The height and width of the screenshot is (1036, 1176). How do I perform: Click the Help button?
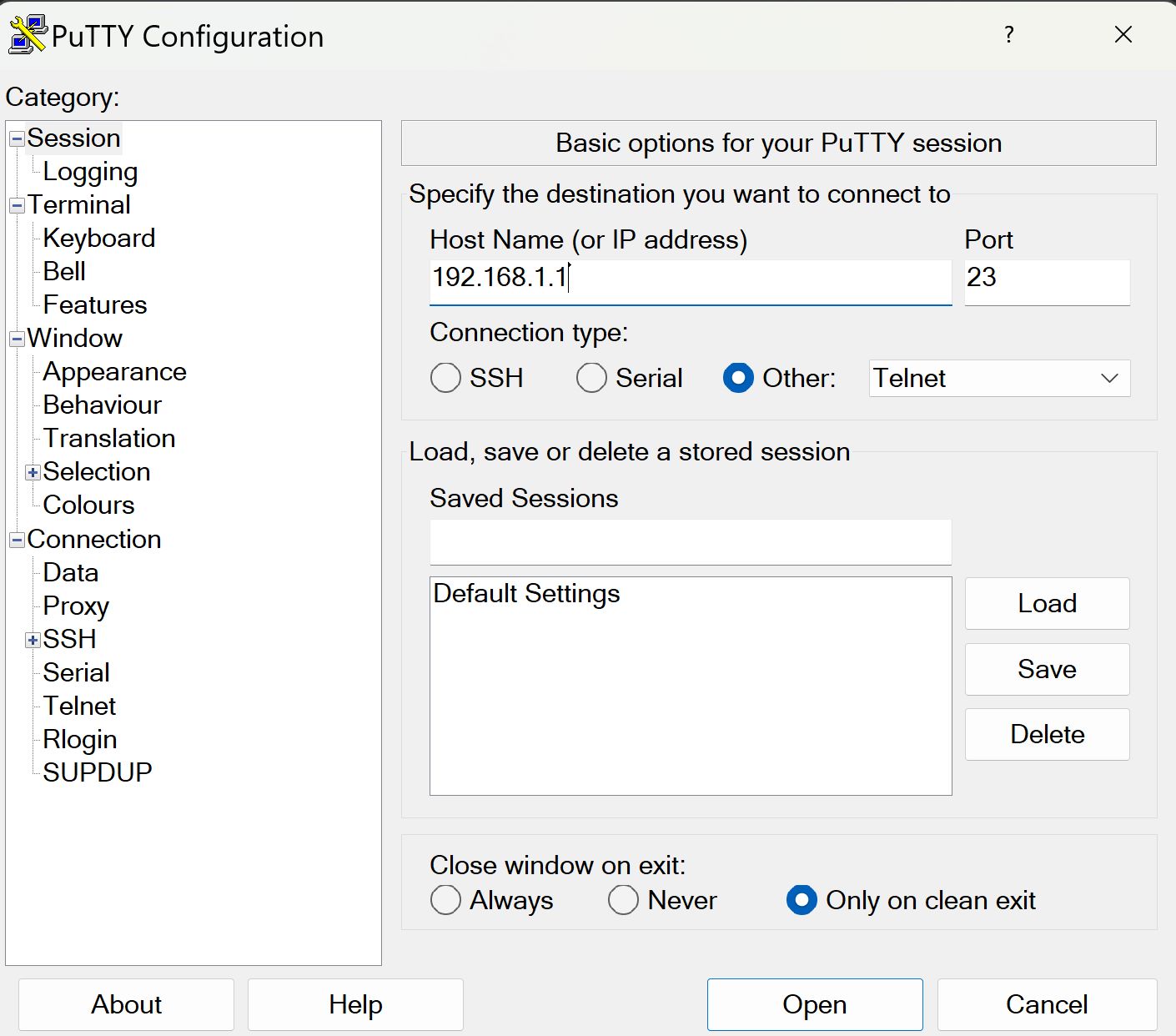355,1004
